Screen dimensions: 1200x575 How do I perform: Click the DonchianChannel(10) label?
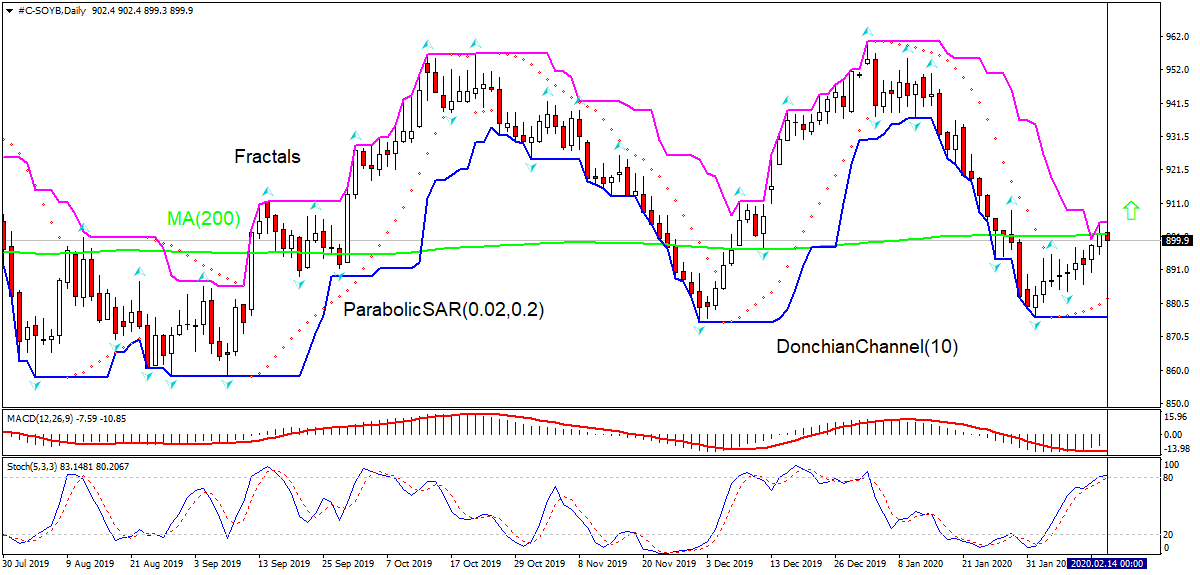coord(867,348)
